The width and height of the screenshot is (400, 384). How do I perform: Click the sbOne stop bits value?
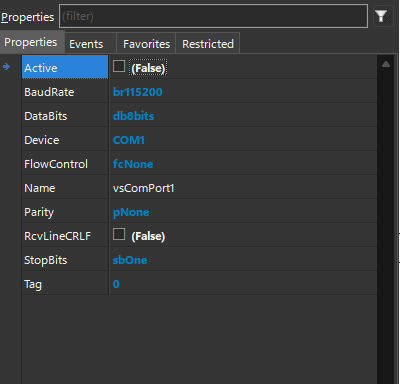click(x=130, y=260)
